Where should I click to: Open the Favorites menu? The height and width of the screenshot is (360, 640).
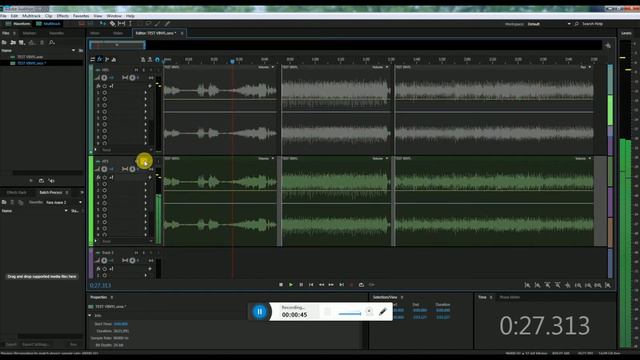tap(81, 16)
